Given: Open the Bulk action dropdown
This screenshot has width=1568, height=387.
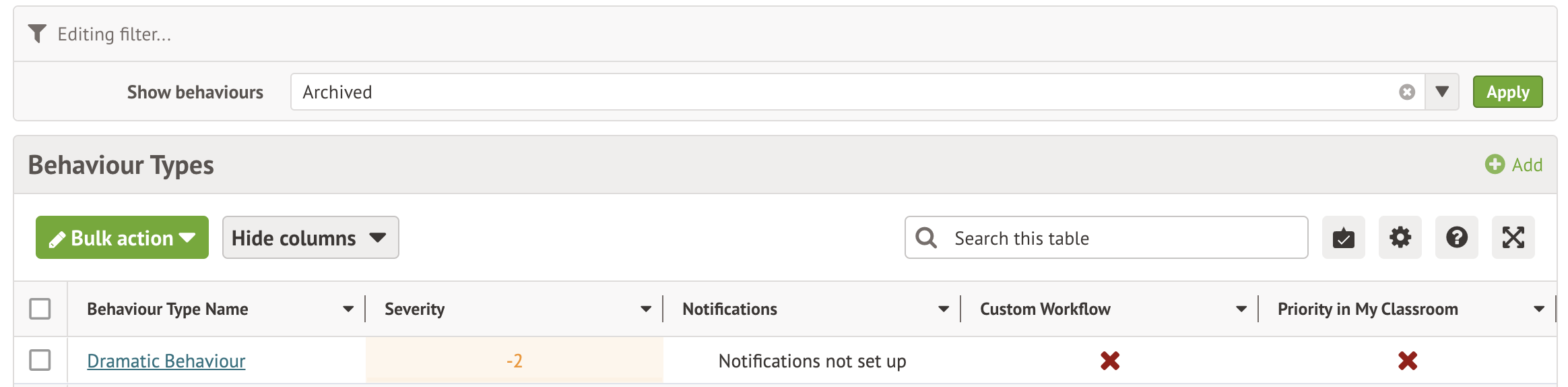Looking at the screenshot, I should (122, 237).
